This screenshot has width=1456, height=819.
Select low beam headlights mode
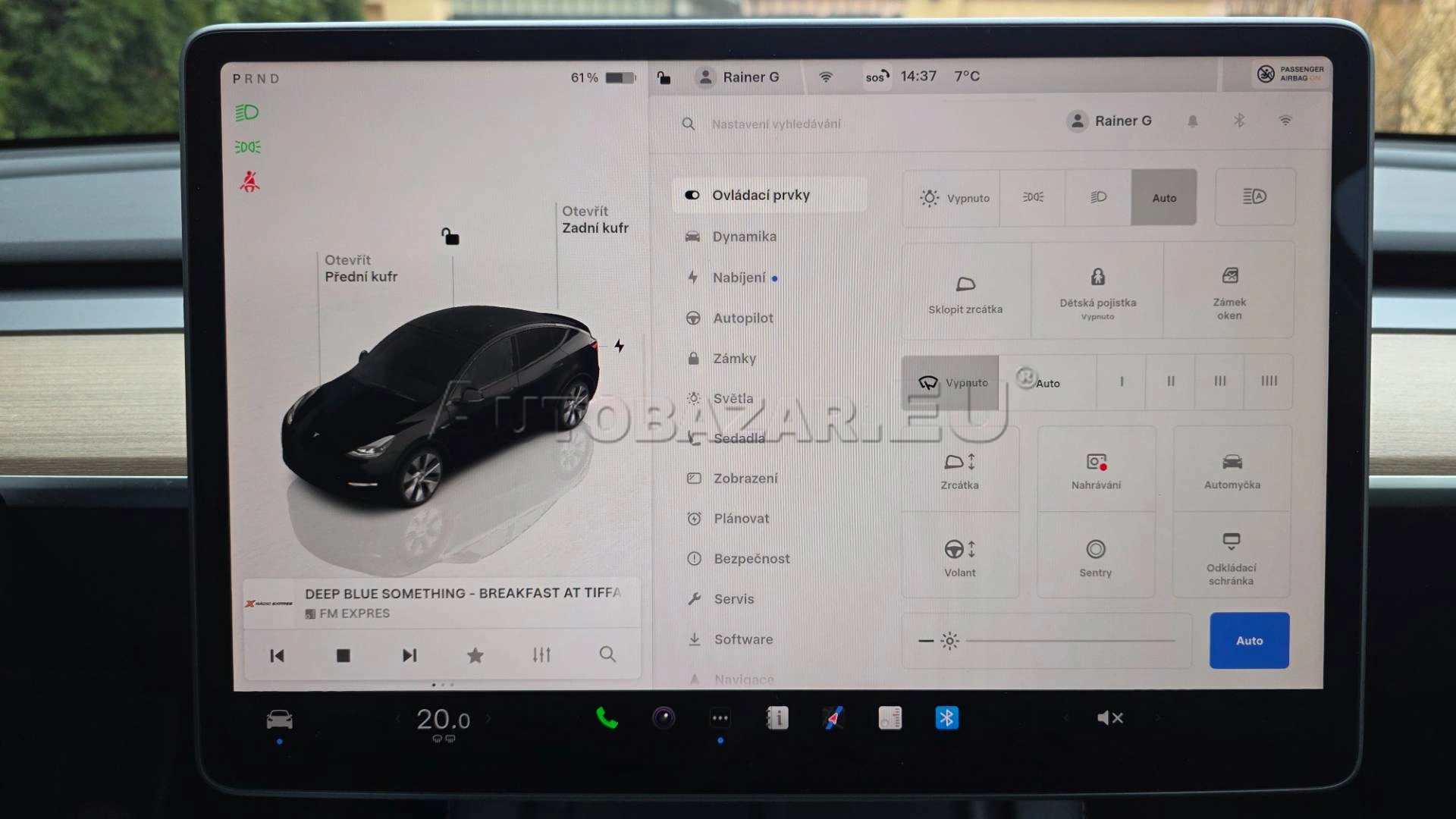[x=1098, y=197]
